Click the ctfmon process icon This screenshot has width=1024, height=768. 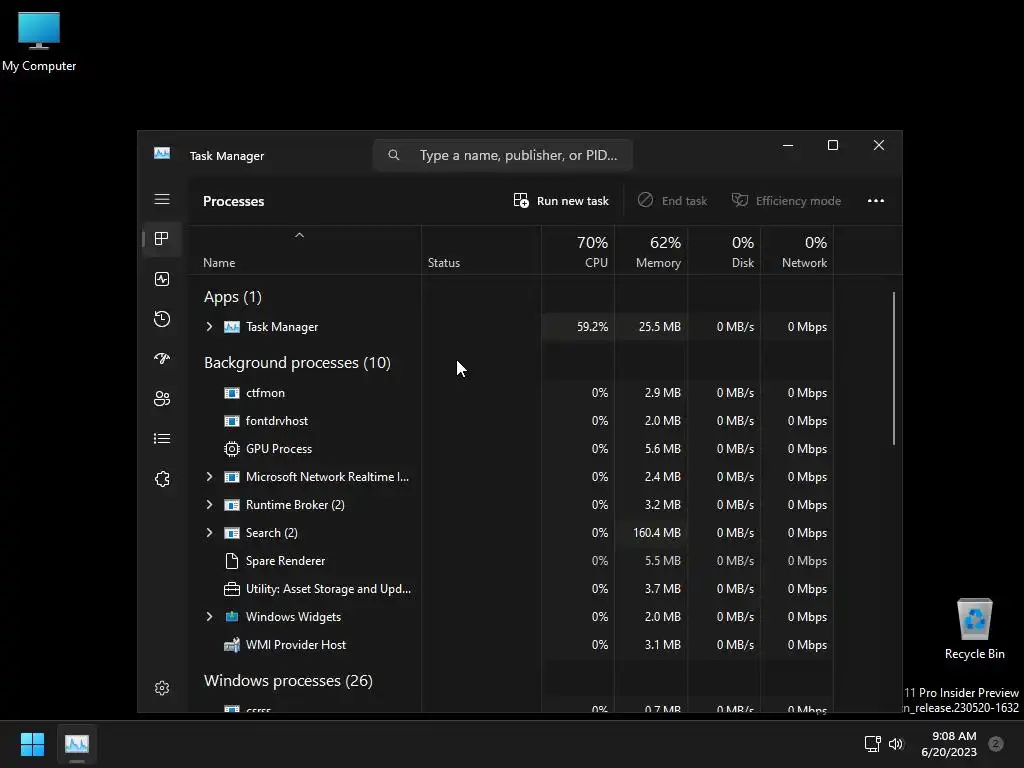click(x=232, y=393)
